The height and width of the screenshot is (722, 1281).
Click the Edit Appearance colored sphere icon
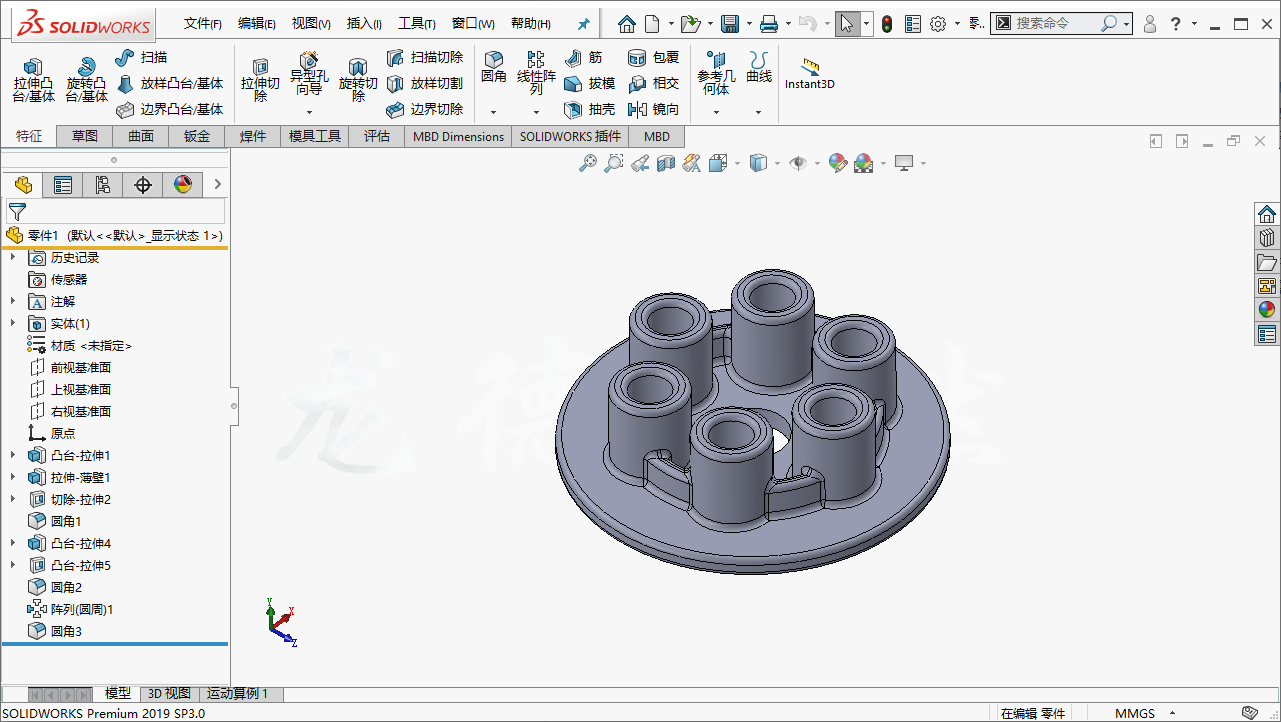click(x=837, y=163)
